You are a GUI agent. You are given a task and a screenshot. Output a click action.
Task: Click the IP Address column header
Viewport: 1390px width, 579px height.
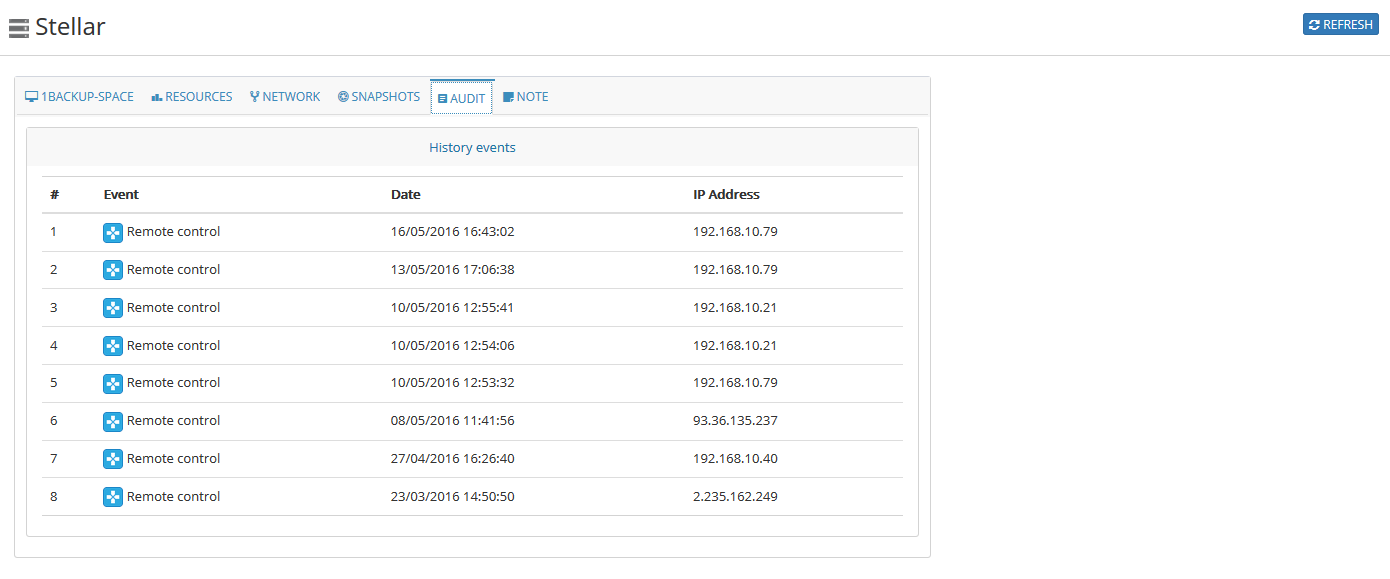(727, 195)
